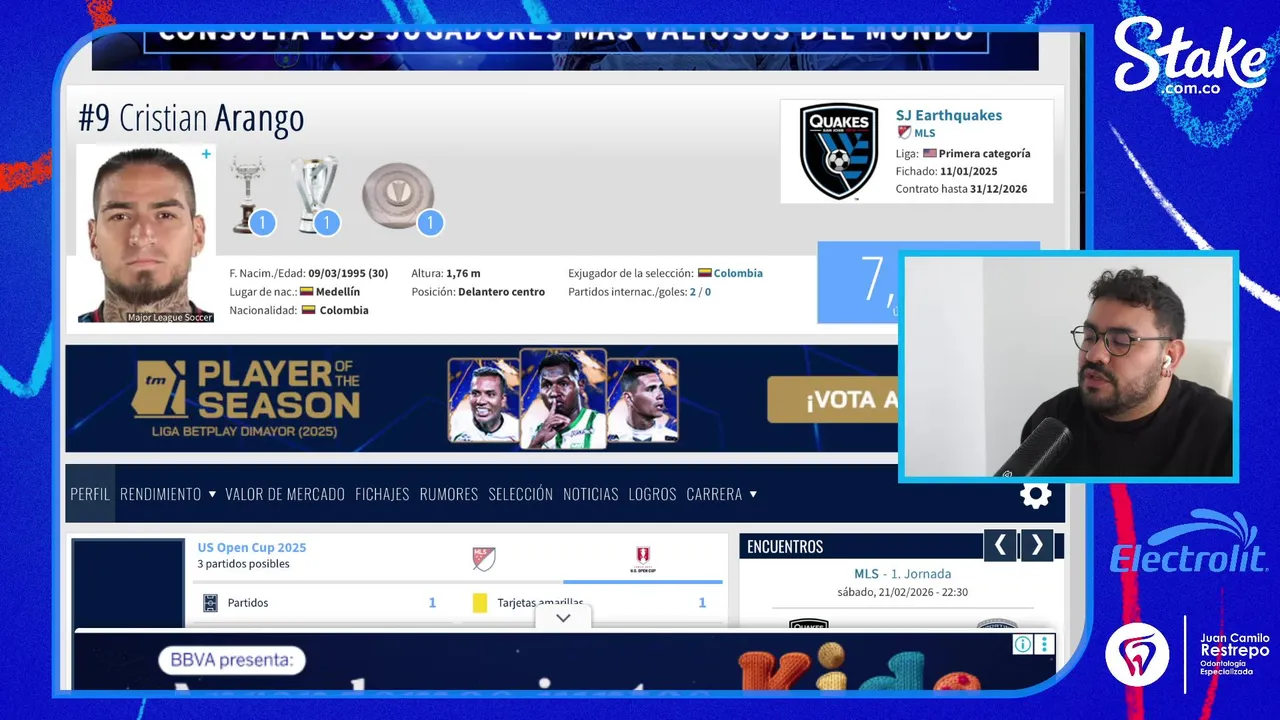Click the contract date 31/12/2026
This screenshot has width=1280, height=720.
point(998,189)
